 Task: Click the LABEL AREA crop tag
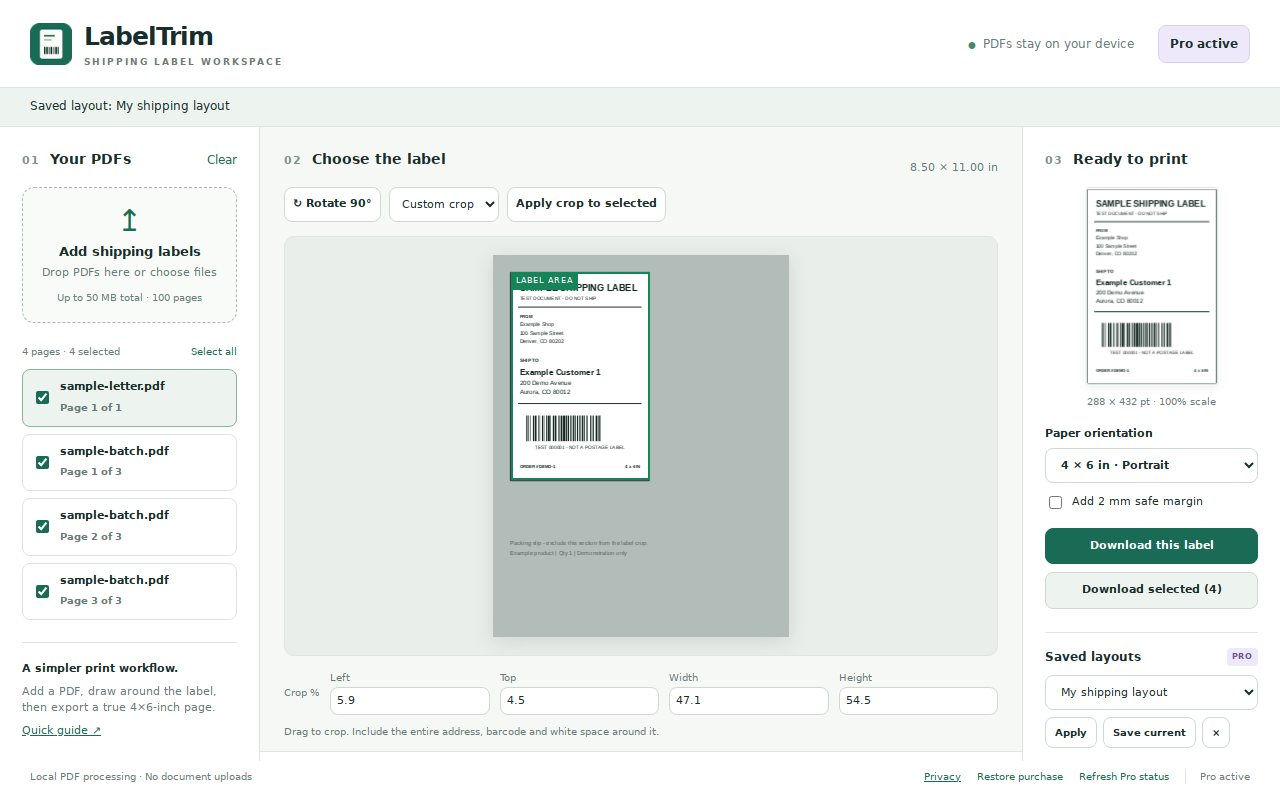[x=544, y=281]
